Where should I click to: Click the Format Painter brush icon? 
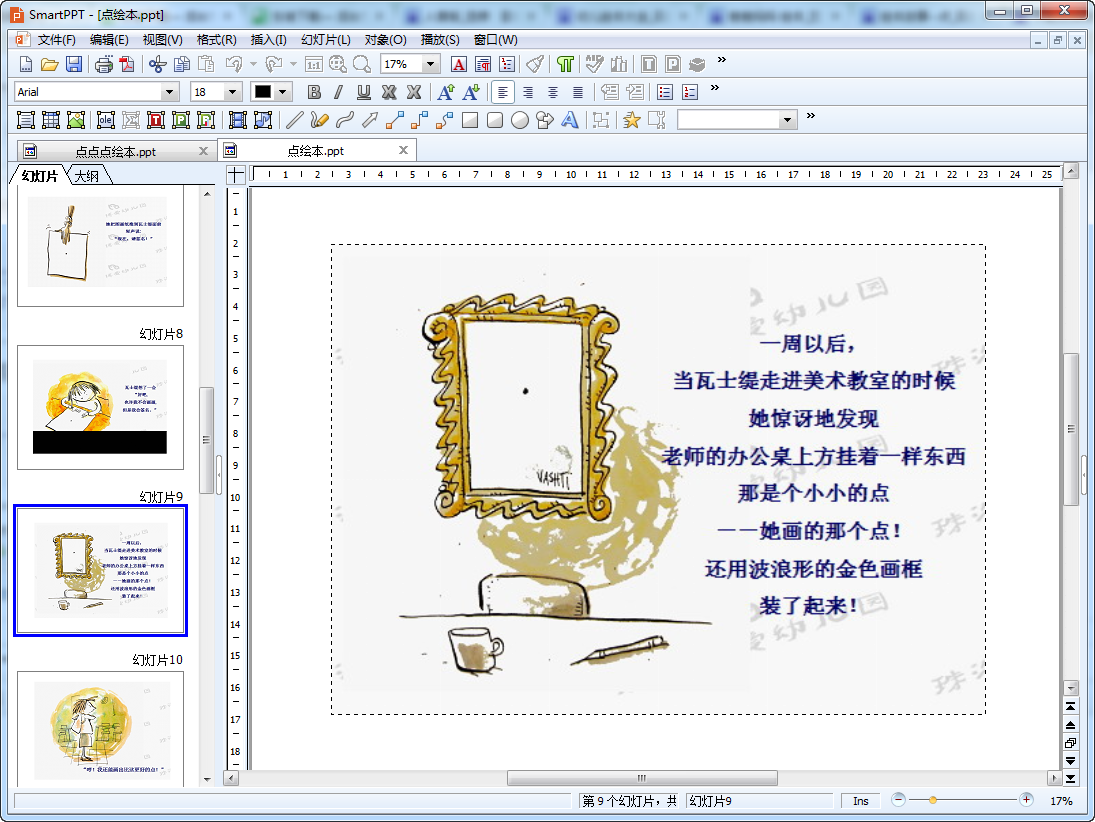click(x=535, y=64)
